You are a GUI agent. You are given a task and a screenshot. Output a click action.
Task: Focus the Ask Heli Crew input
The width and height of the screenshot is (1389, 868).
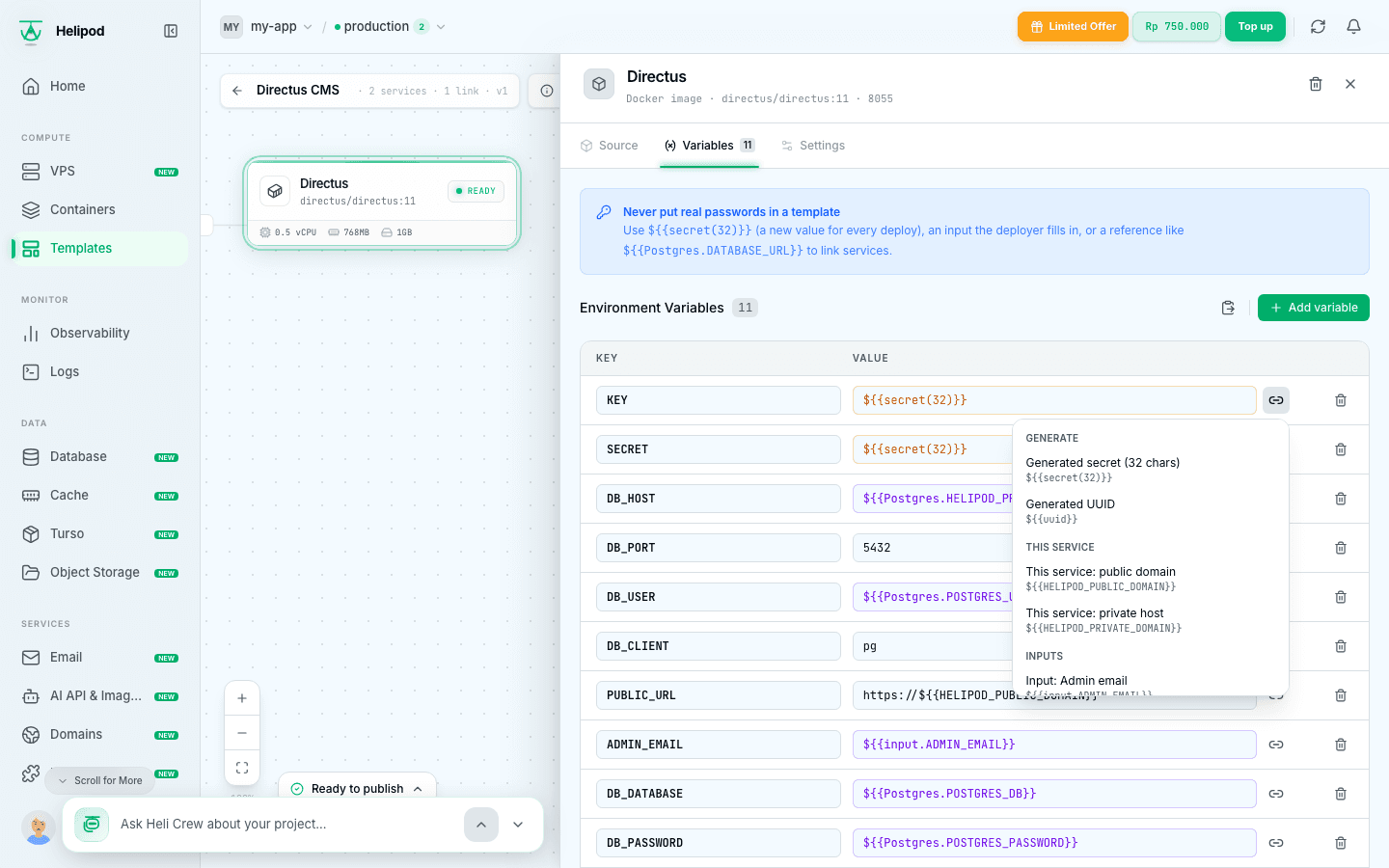(x=286, y=825)
